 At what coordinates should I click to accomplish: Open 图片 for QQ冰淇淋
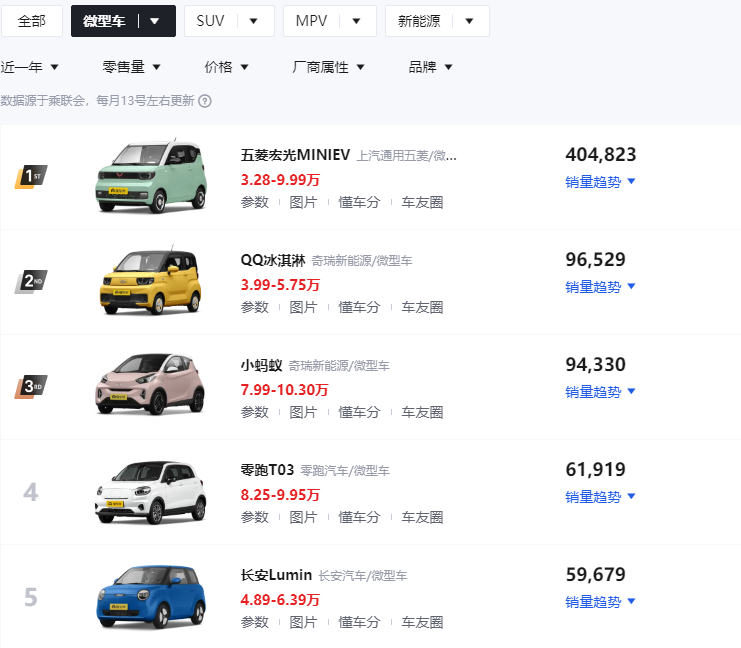pyautogui.click(x=303, y=307)
